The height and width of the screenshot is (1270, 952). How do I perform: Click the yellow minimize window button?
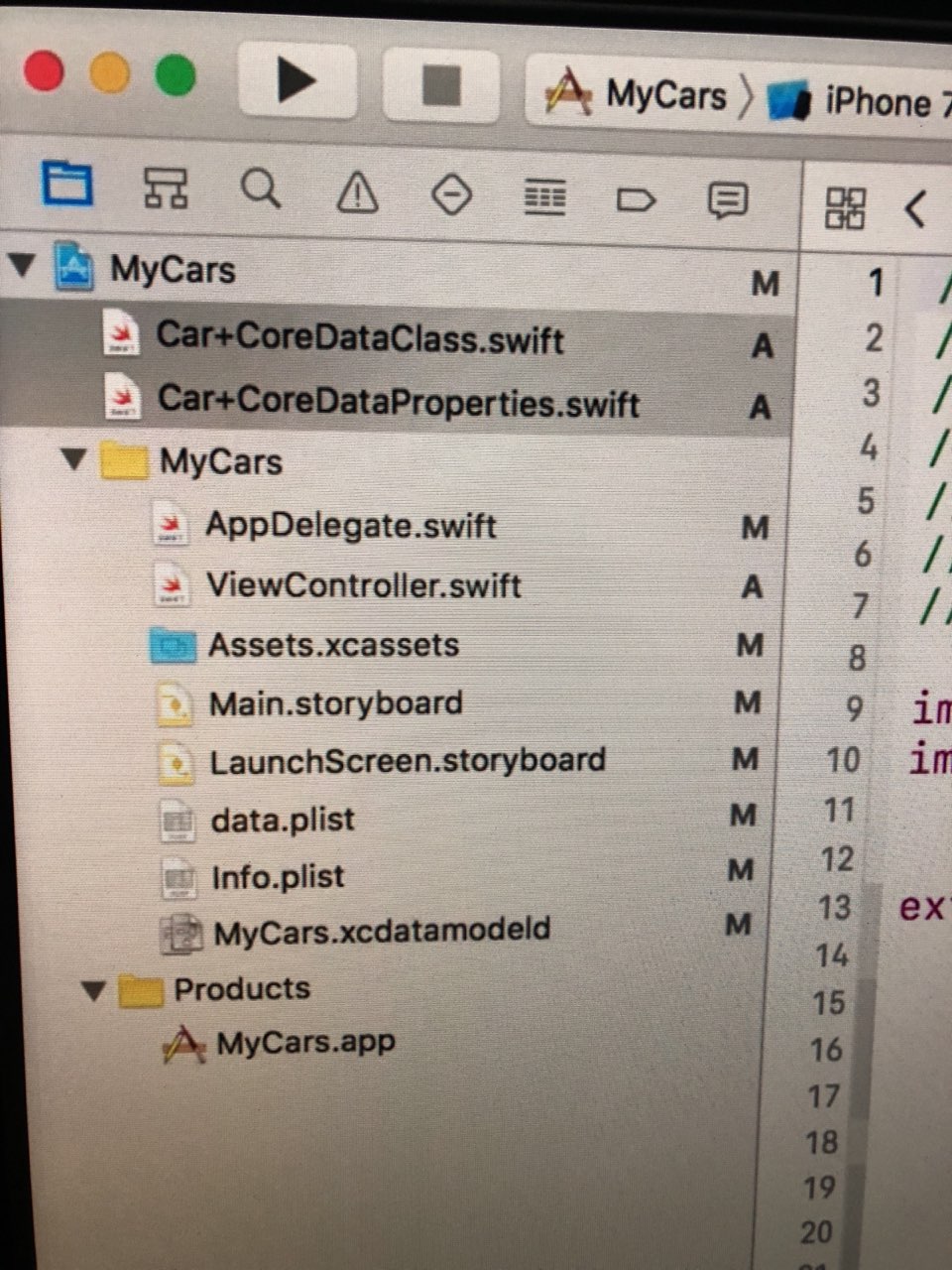(109, 73)
